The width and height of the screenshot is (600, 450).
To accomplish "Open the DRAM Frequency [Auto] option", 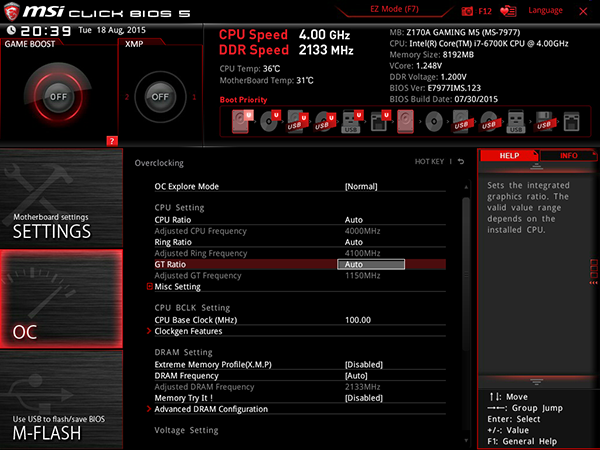I will [x=356, y=376].
